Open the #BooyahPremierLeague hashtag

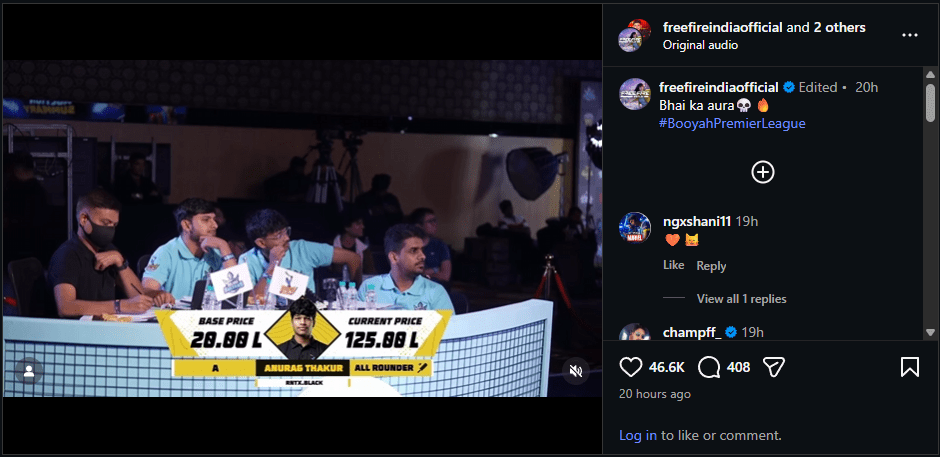[732, 124]
